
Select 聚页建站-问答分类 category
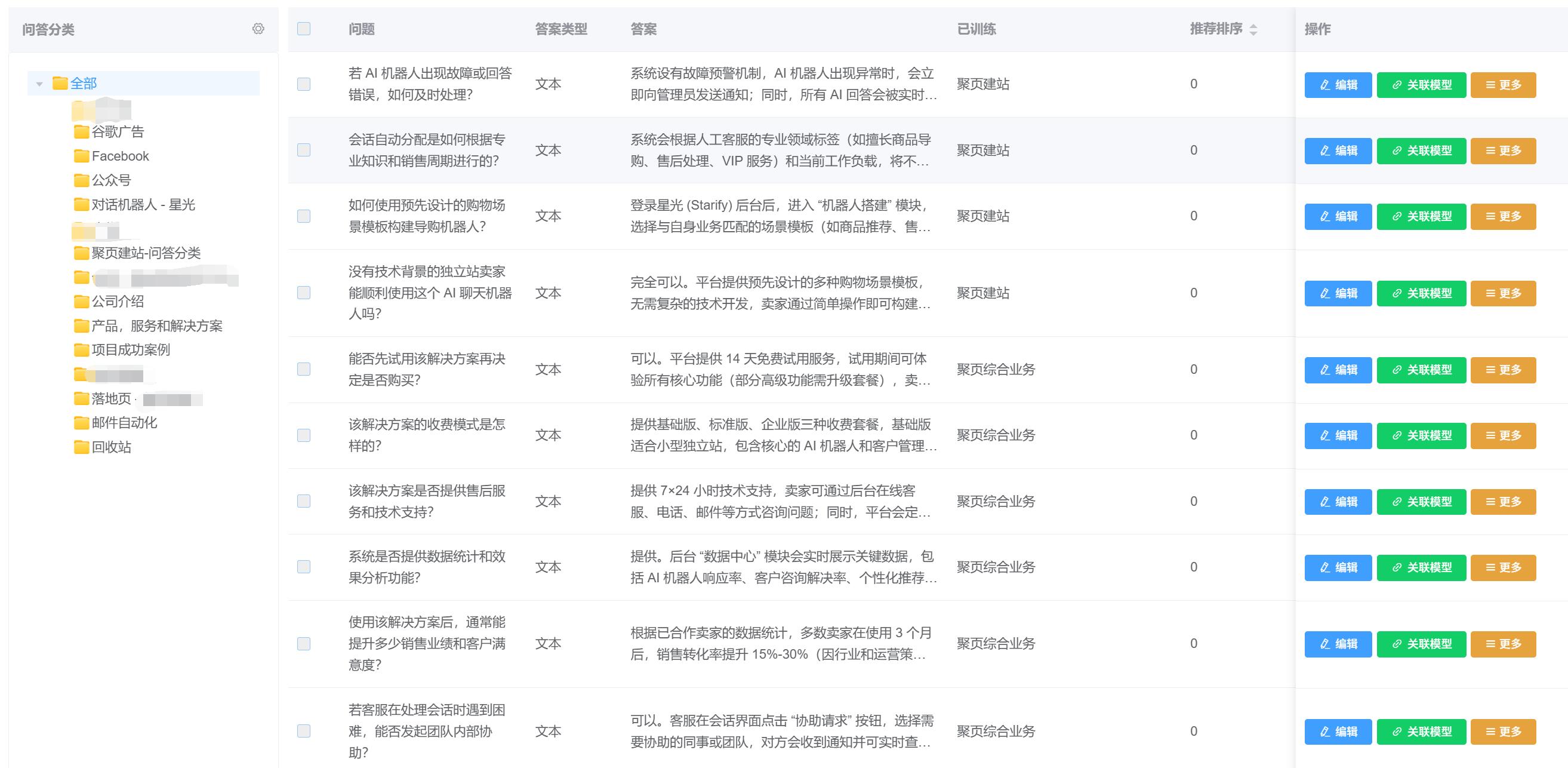tap(146, 253)
